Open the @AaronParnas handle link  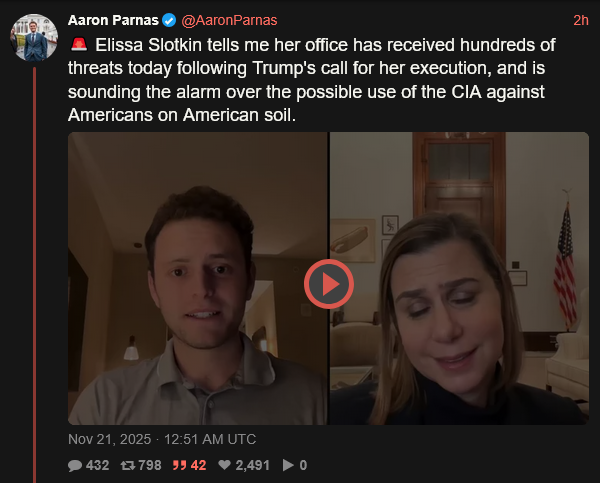[x=229, y=20]
